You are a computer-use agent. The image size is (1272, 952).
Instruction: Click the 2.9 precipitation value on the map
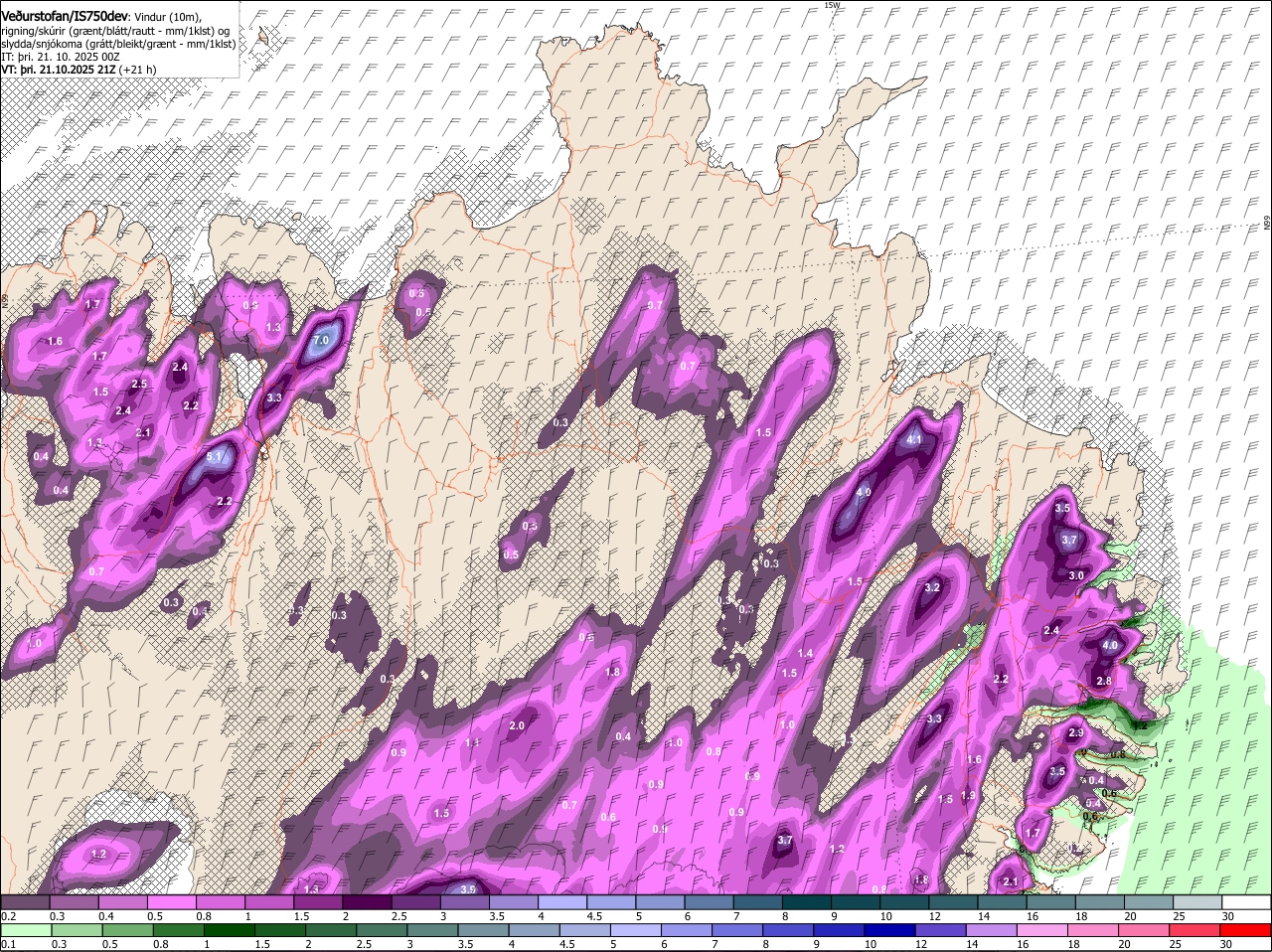pyautogui.click(x=1075, y=732)
